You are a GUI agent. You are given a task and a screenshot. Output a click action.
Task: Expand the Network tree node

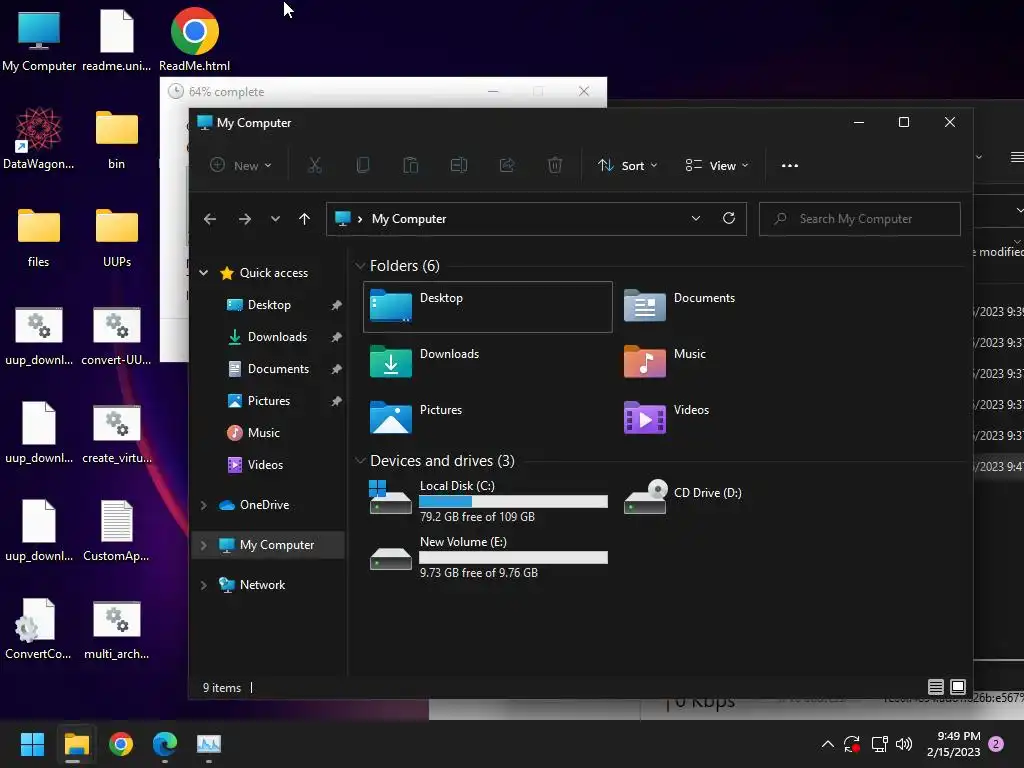pyautogui.click(x=204, y=584)
